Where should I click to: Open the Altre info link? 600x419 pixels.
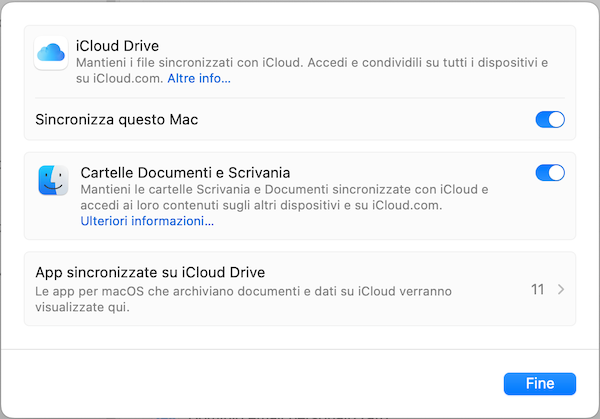pyautogui.click(x=199, y=78)
